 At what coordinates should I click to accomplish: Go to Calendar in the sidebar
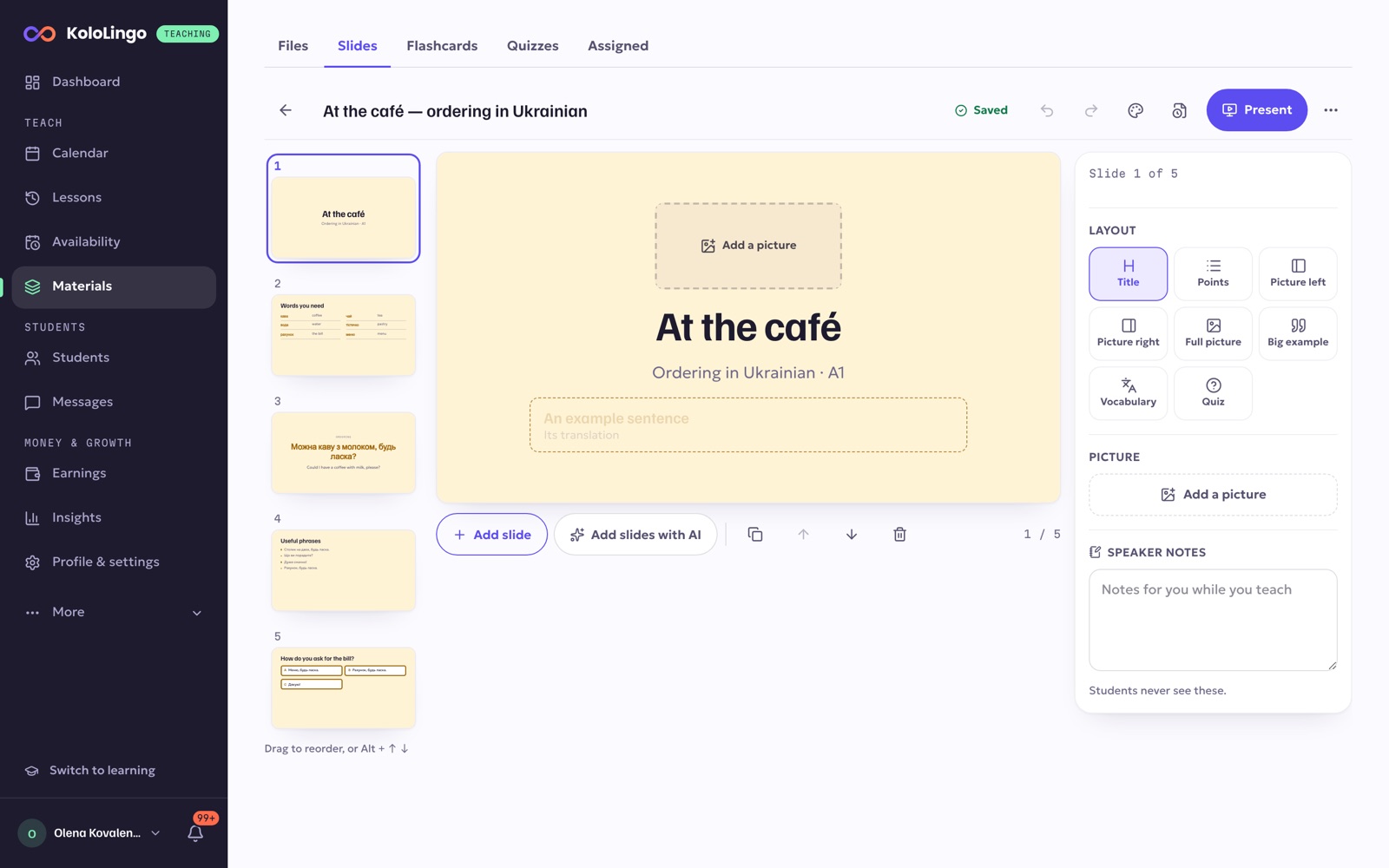[x=114, y=154]
